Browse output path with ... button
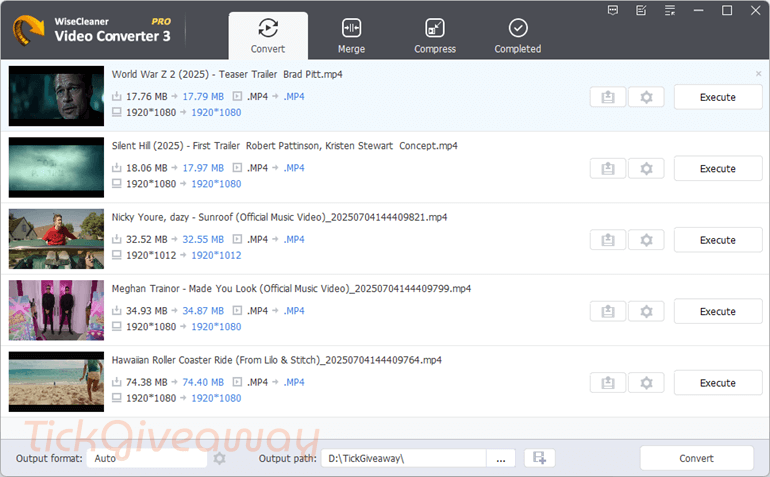This screenshot has width=770, height=477. click(x=501, y=458)
